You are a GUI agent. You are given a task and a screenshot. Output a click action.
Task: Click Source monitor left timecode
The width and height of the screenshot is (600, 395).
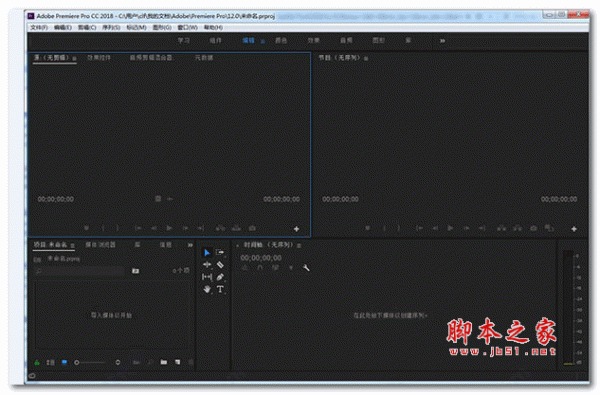pyautogui.click(x=56, y=199)
